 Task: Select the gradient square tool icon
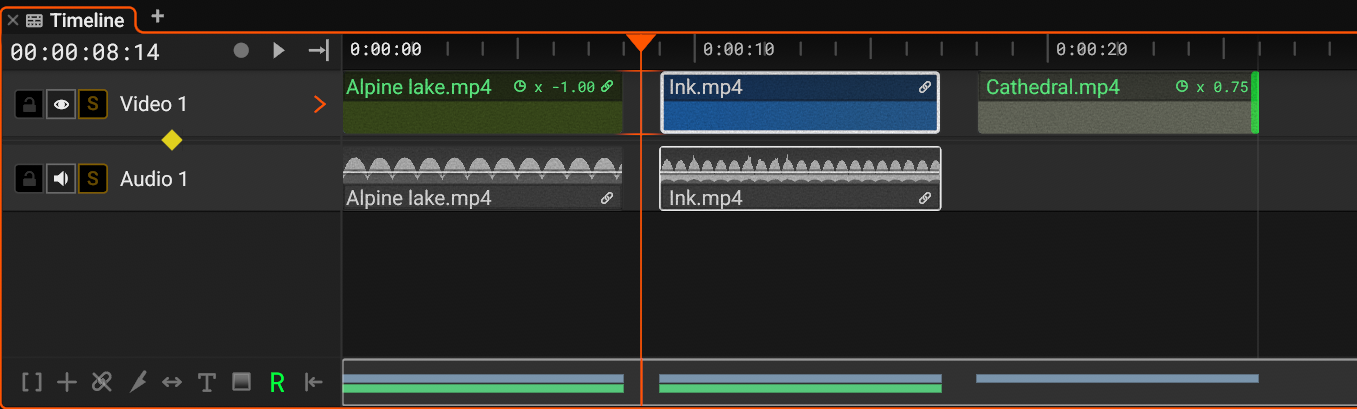pyautogui.click(x=241, y=381)
